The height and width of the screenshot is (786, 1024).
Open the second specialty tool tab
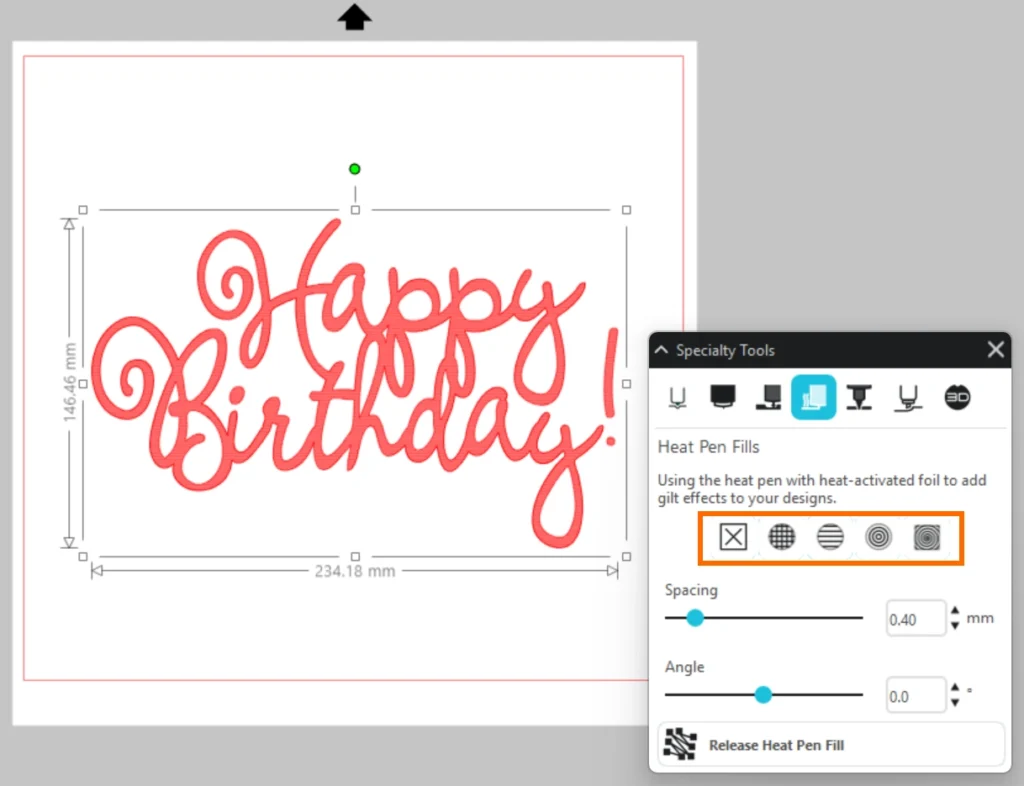coord(721,397)
